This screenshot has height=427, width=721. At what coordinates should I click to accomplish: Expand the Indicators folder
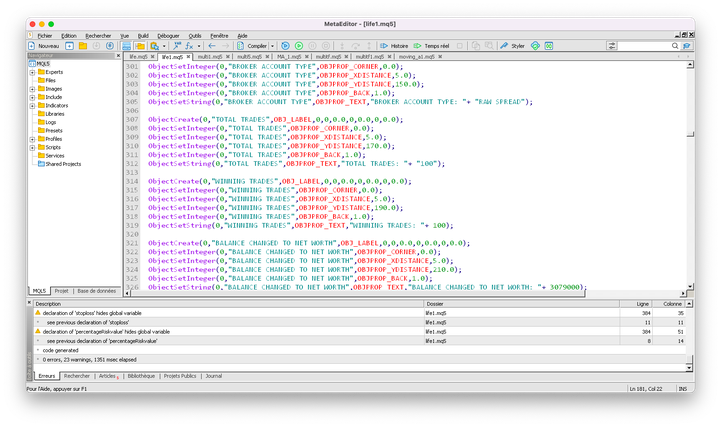tap(33, 106)
